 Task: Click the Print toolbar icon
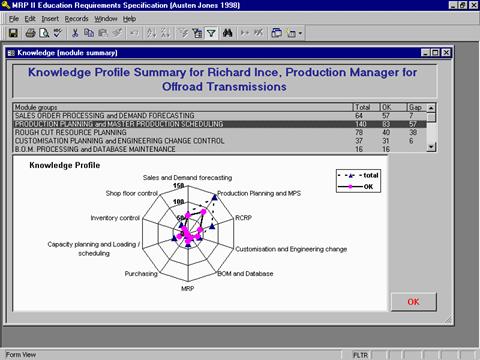pyautogui.click(x=30, y=33)
